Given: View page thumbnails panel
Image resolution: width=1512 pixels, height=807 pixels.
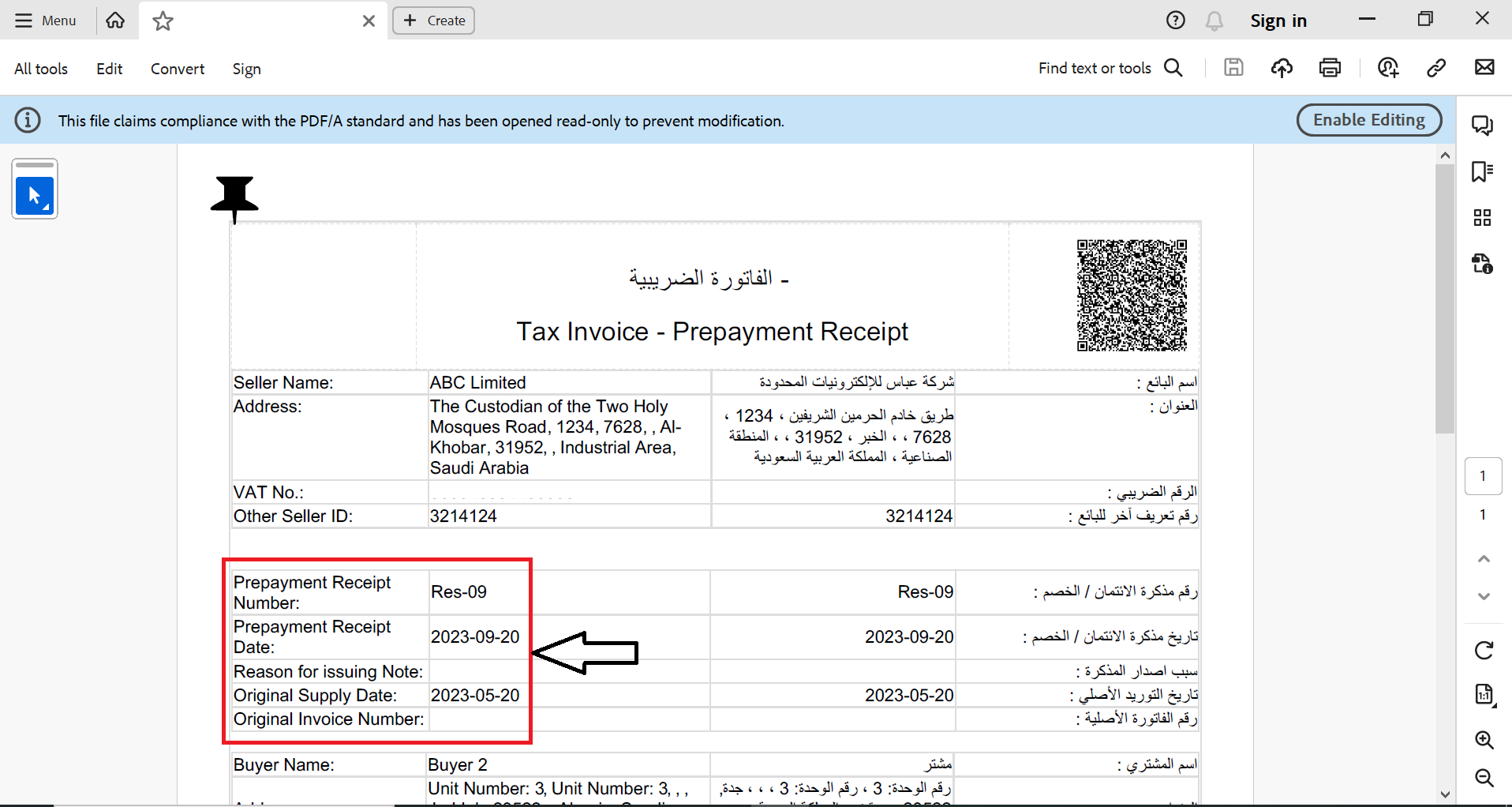Looking at the screenshot, I should point(1483,217).
